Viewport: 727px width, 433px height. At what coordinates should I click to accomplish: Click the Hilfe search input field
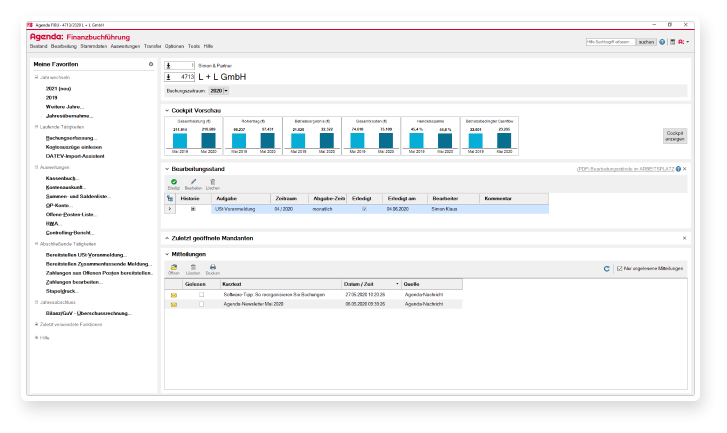[x=609, y=42]
